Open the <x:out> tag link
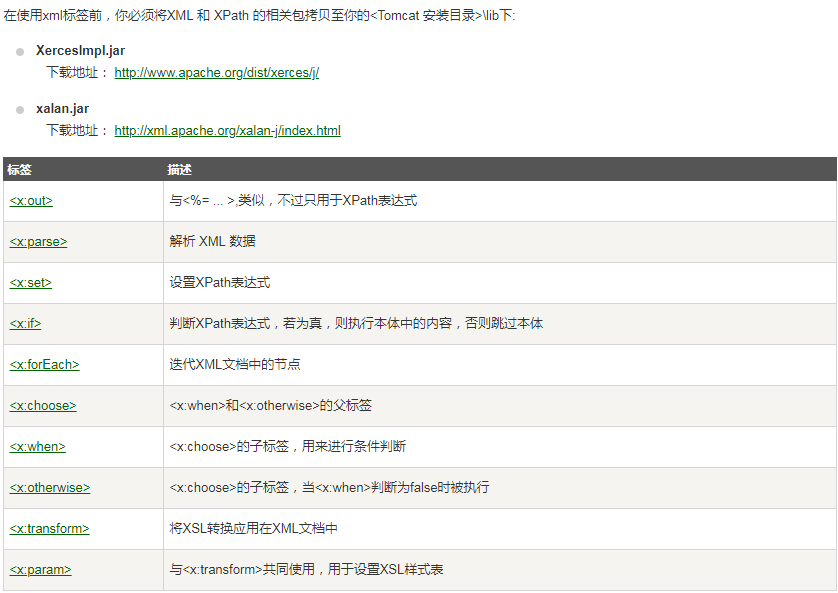838x593 pixels. [31, 201]
